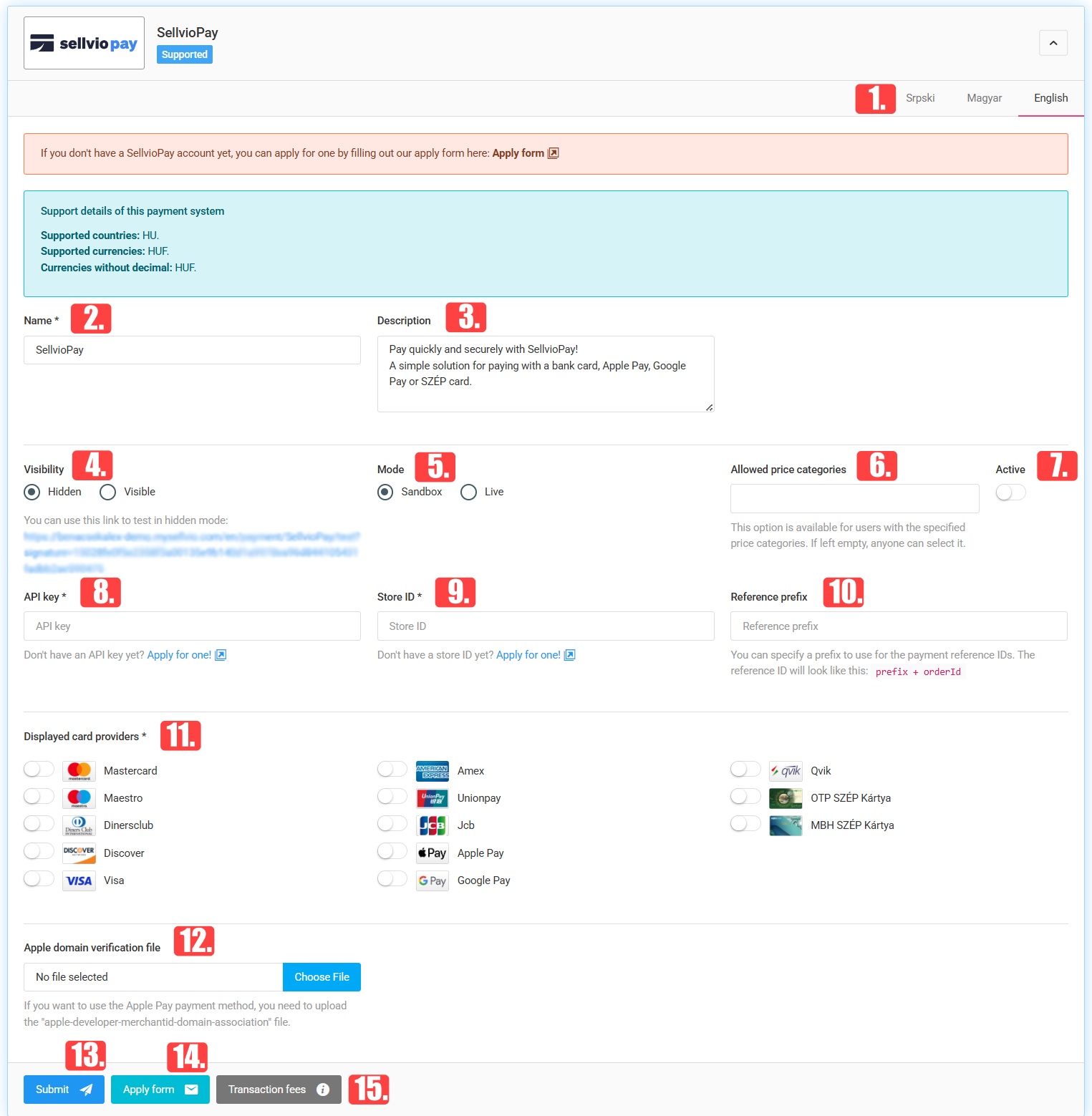Click the Visa card logo

[x=79, y=880]
